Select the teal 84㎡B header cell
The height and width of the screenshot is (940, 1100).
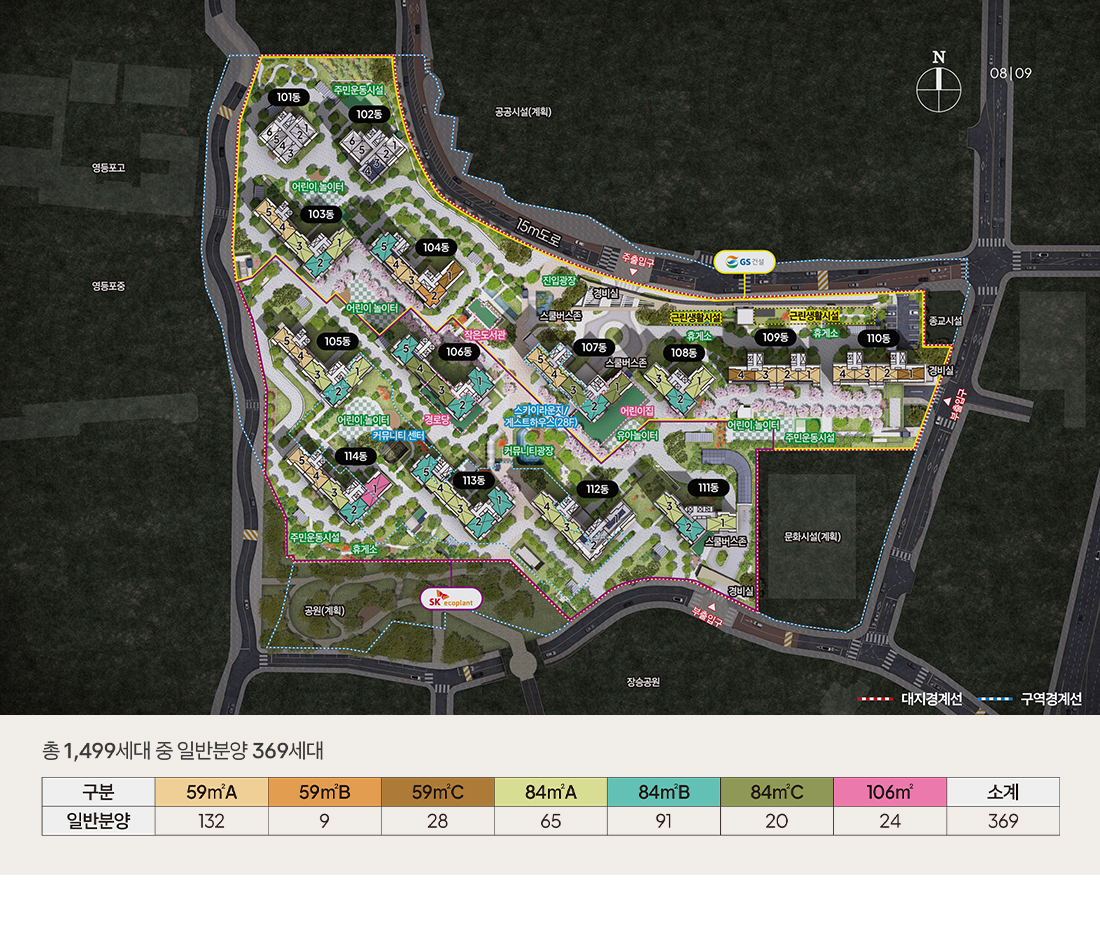pyautogui.click(x=663, y=792)
